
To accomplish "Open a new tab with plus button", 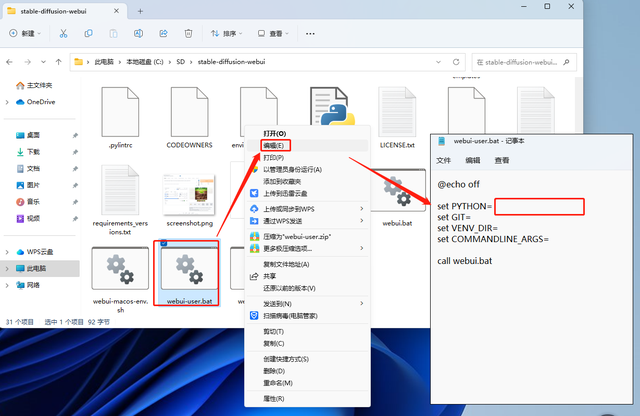I will point(140,11).
